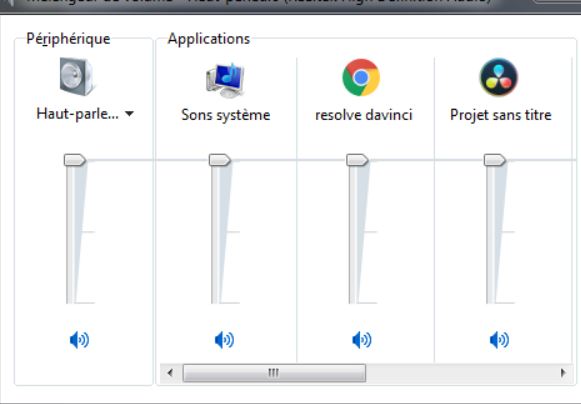The width and height of the screenshot is (581, 404).
Task: Click the right arrow of horizontal scrollbar
Action: point(563,372)
